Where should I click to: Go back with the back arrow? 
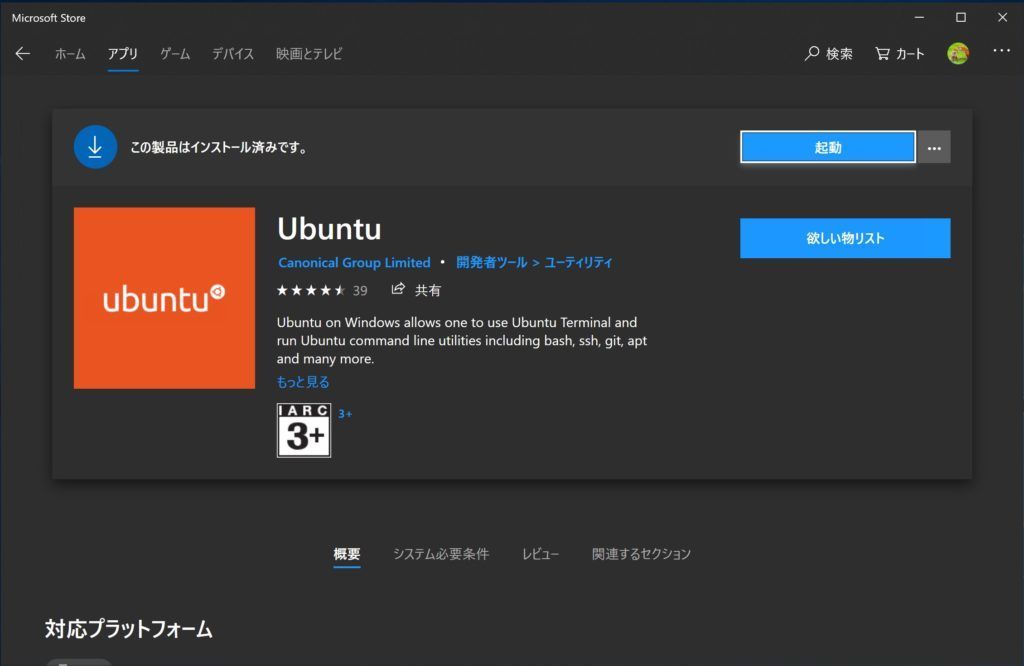coord(23,54)
